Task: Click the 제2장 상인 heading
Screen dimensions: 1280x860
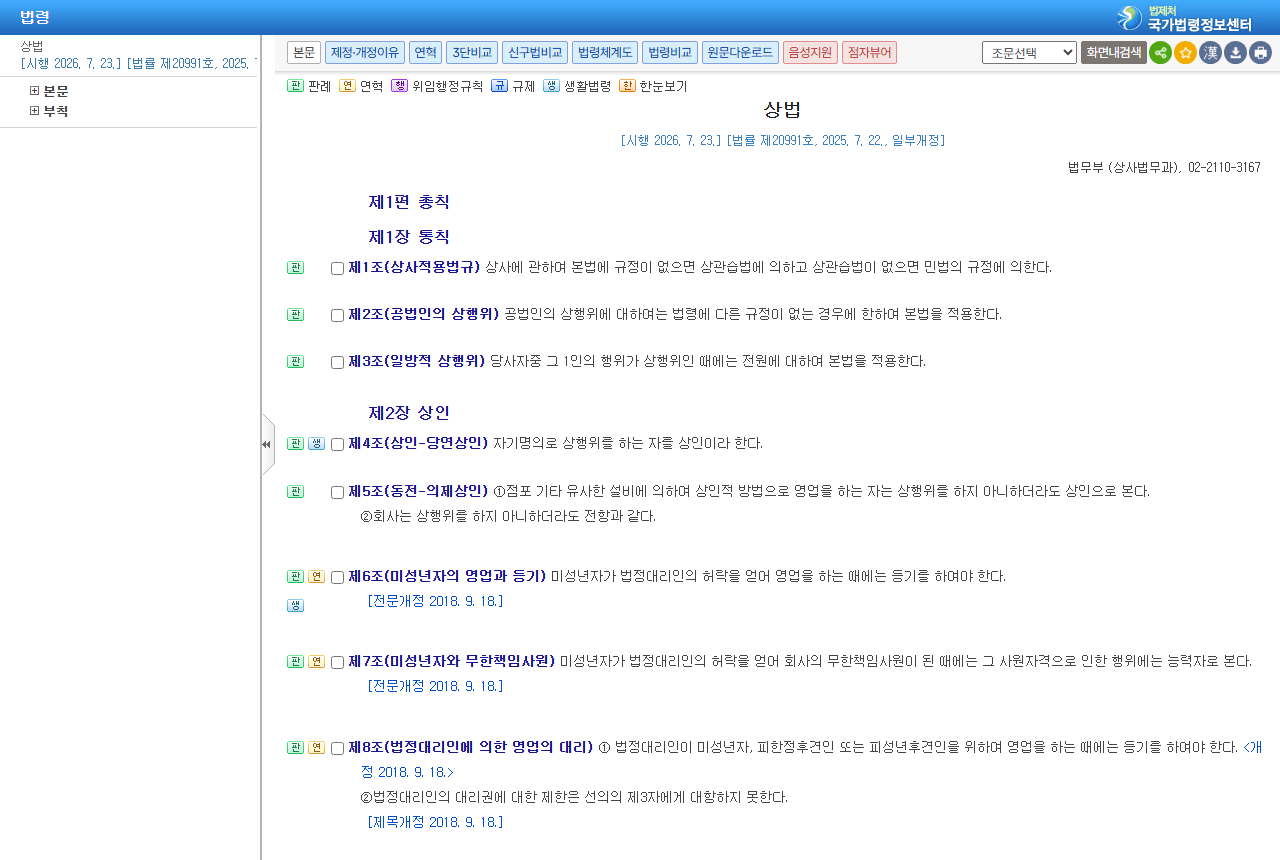Action: (x=409, y=412)
